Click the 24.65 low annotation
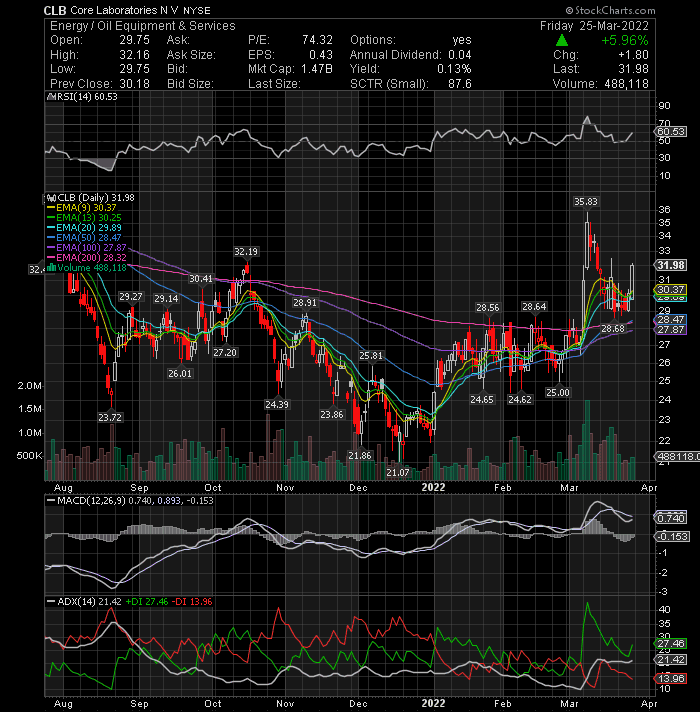Screen dimensions: 700x712 point(482,400)
